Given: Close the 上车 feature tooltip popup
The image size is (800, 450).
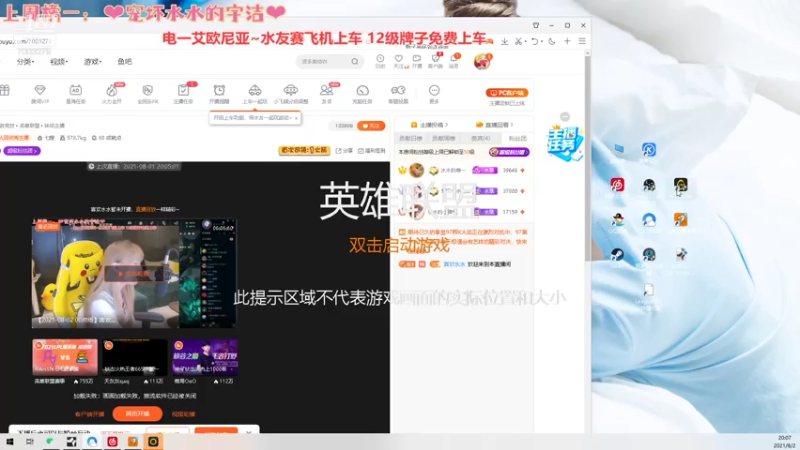Looking at the screenshot, I should pyautogui.click(x=296, y=118).
